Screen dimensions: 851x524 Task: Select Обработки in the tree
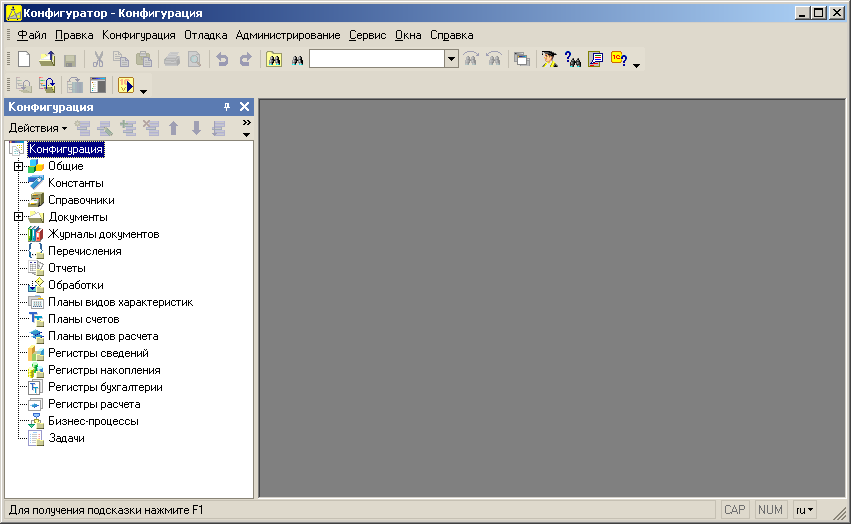(75, 285)
